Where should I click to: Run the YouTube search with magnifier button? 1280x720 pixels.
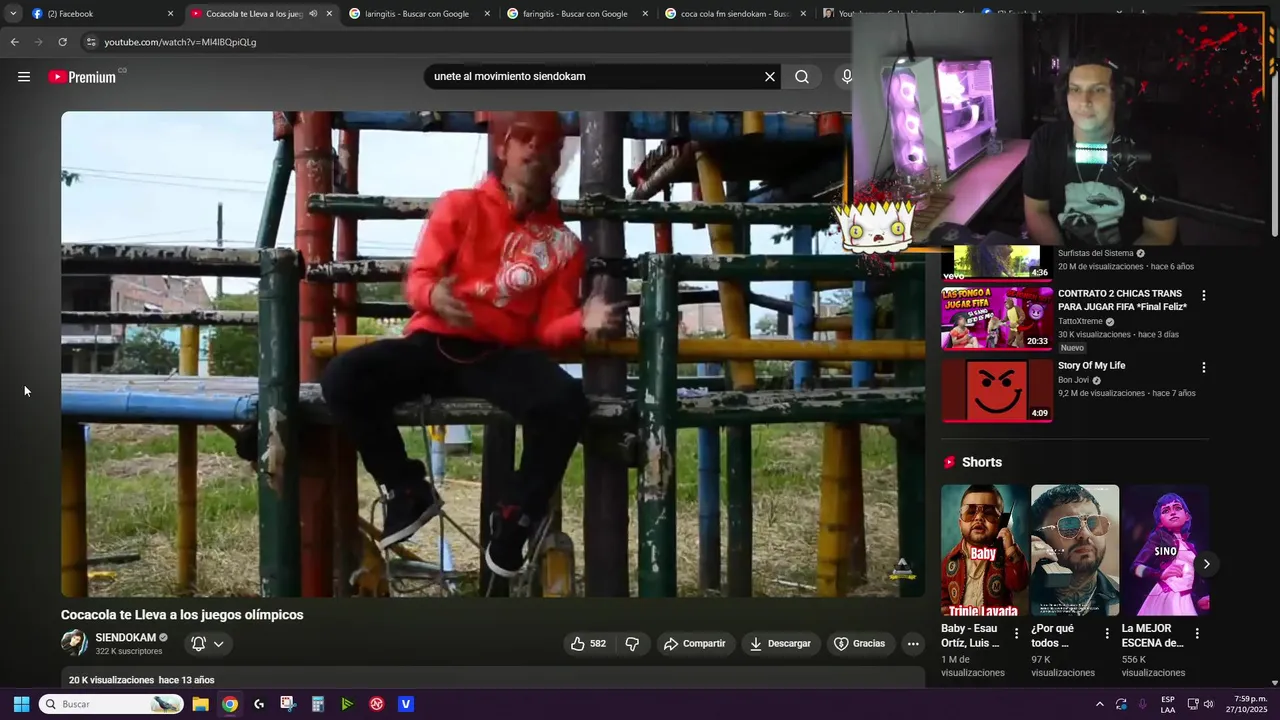pyautogui.click(x=802, y=77)
